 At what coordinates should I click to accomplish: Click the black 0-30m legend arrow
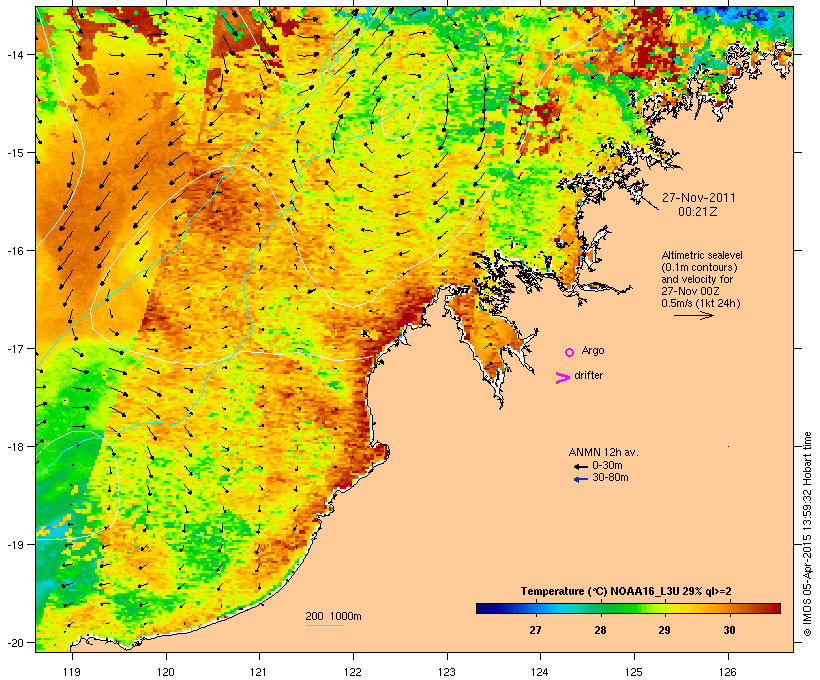[580, 466]
